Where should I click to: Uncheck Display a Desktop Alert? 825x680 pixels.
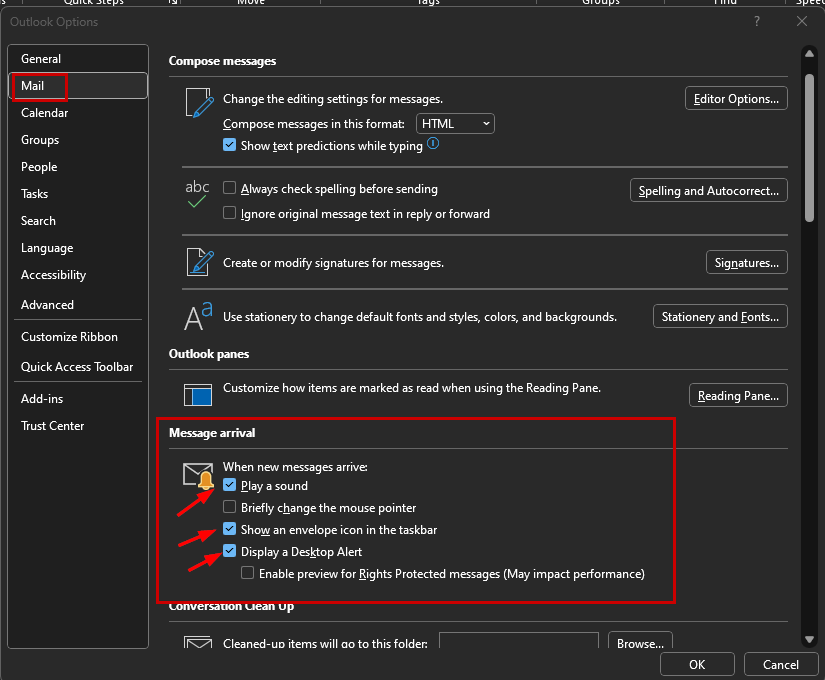(x=229, y=551)
